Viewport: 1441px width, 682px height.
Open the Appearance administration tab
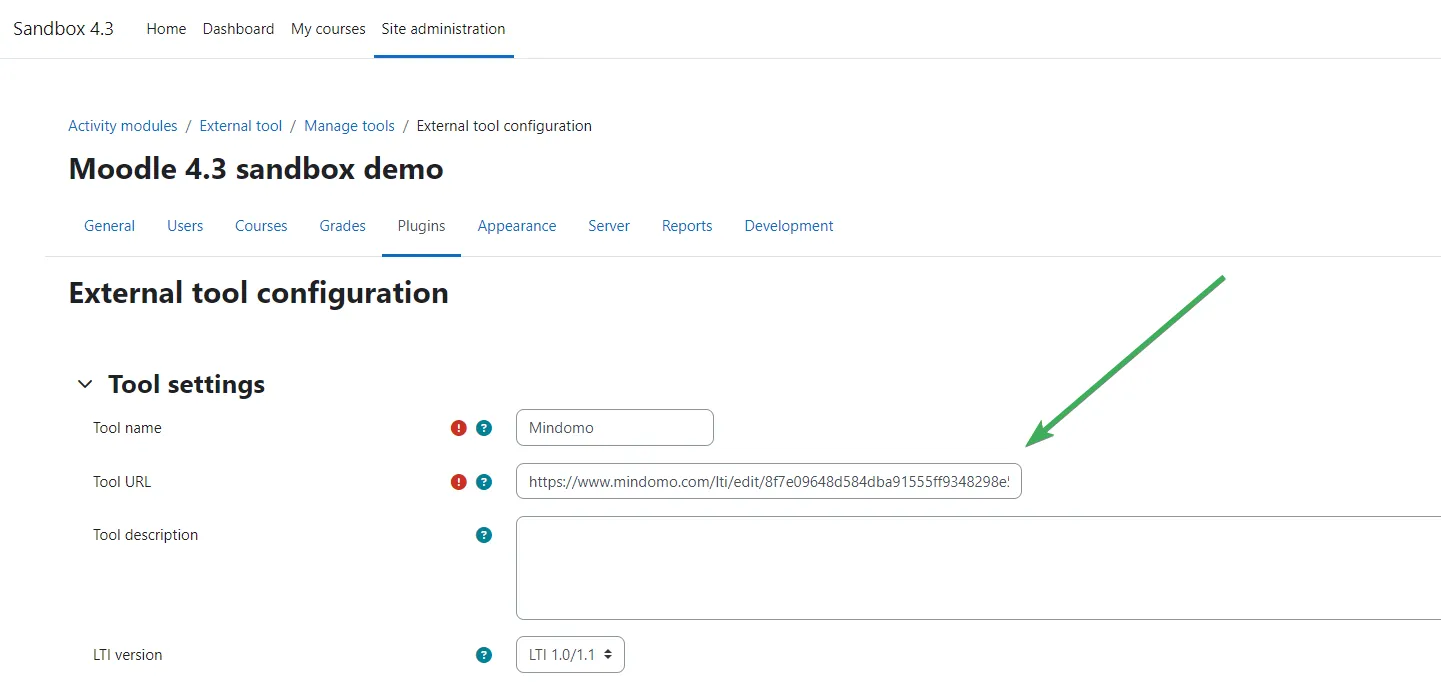point(516,226)
